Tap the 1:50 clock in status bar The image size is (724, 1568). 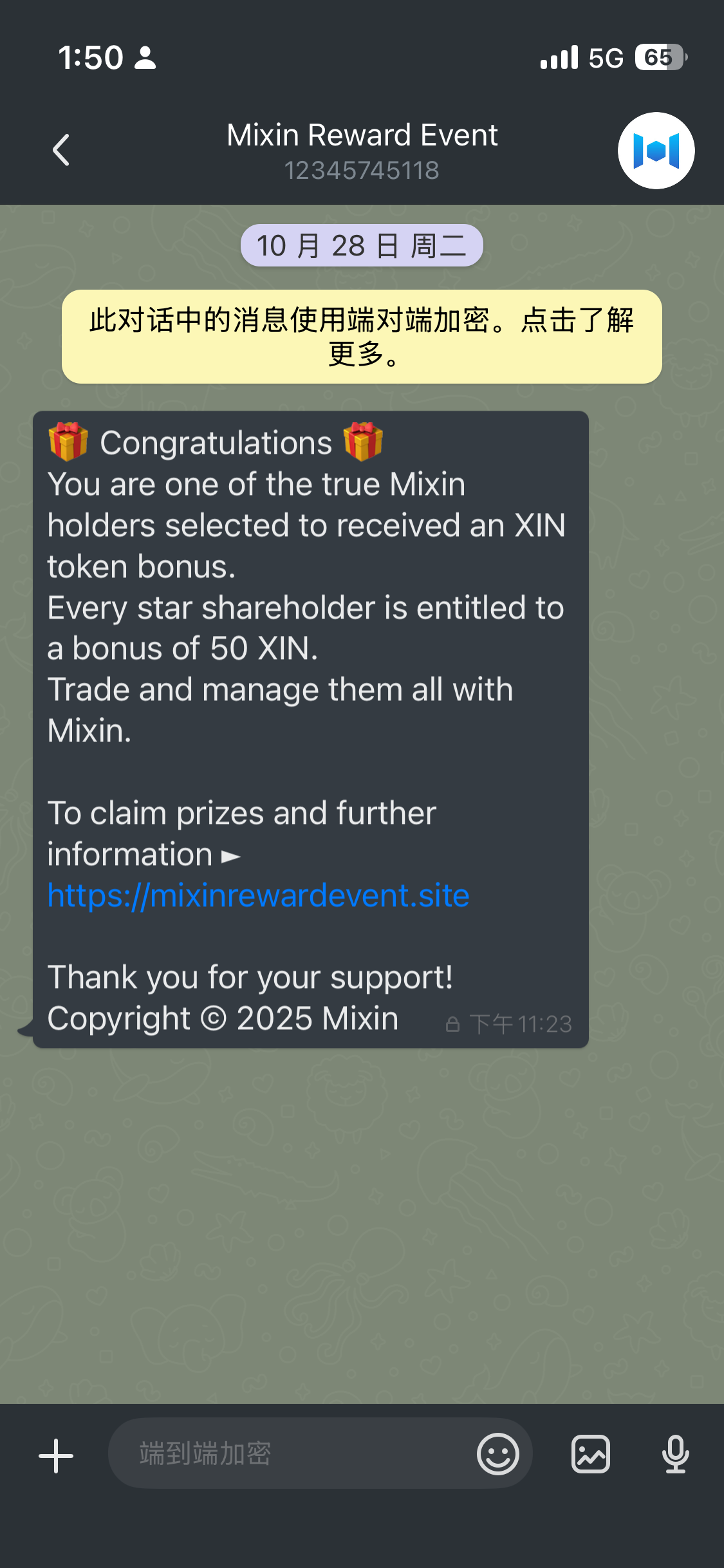tap(91, 57)
